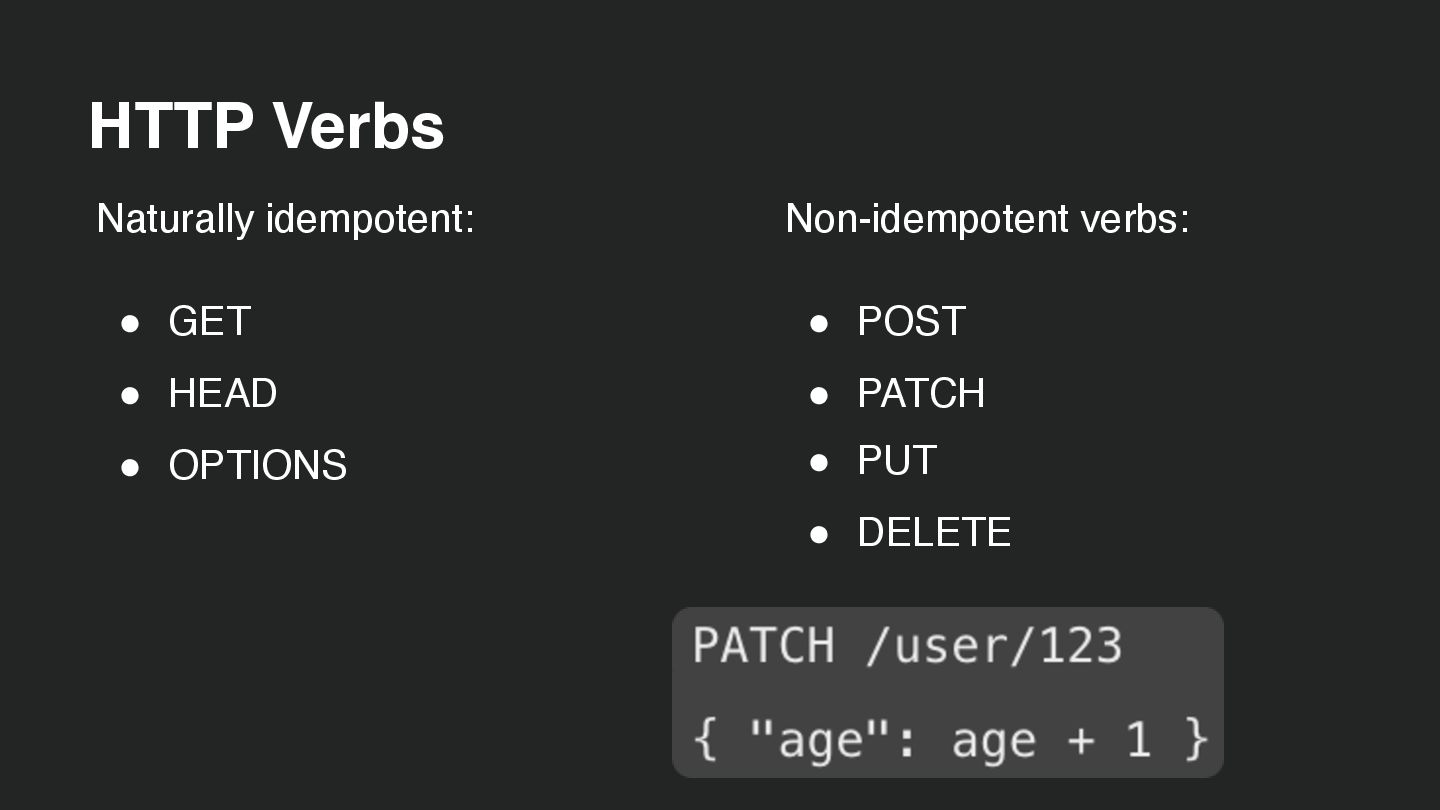
Task: Click the OPTIONS list item text
Action: point(257,466)
